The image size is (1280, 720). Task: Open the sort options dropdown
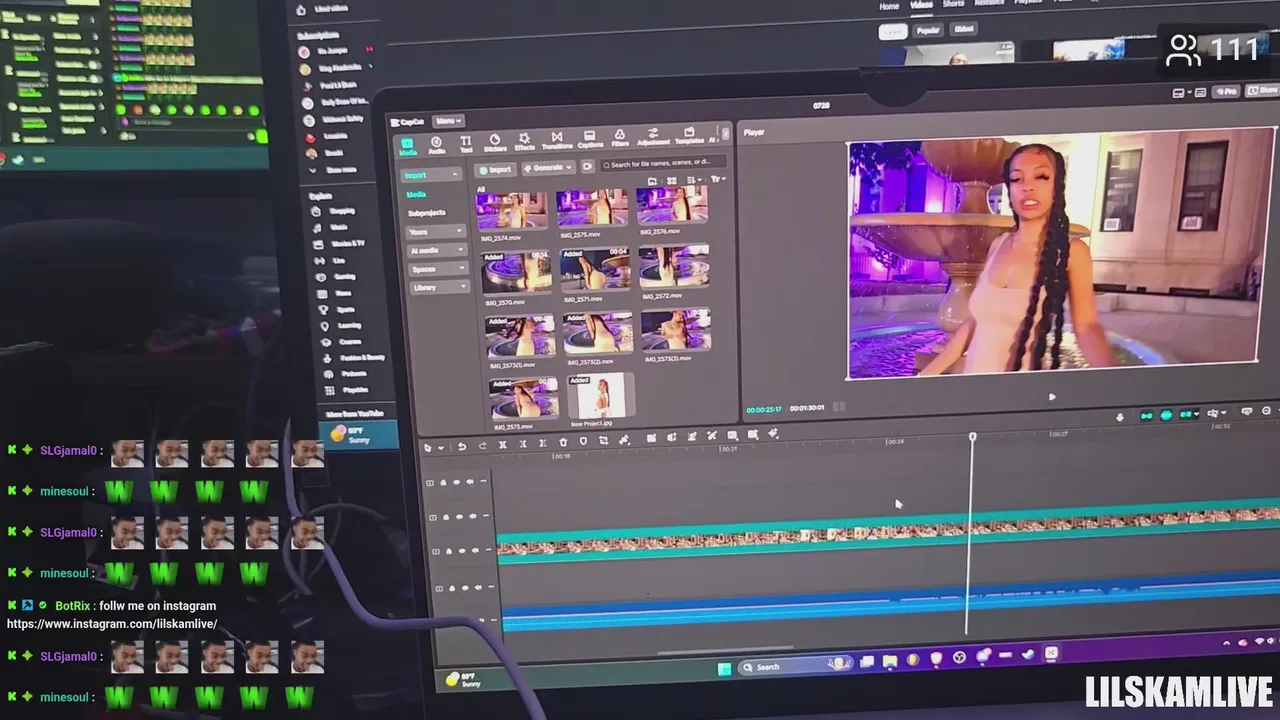(693, 180)
